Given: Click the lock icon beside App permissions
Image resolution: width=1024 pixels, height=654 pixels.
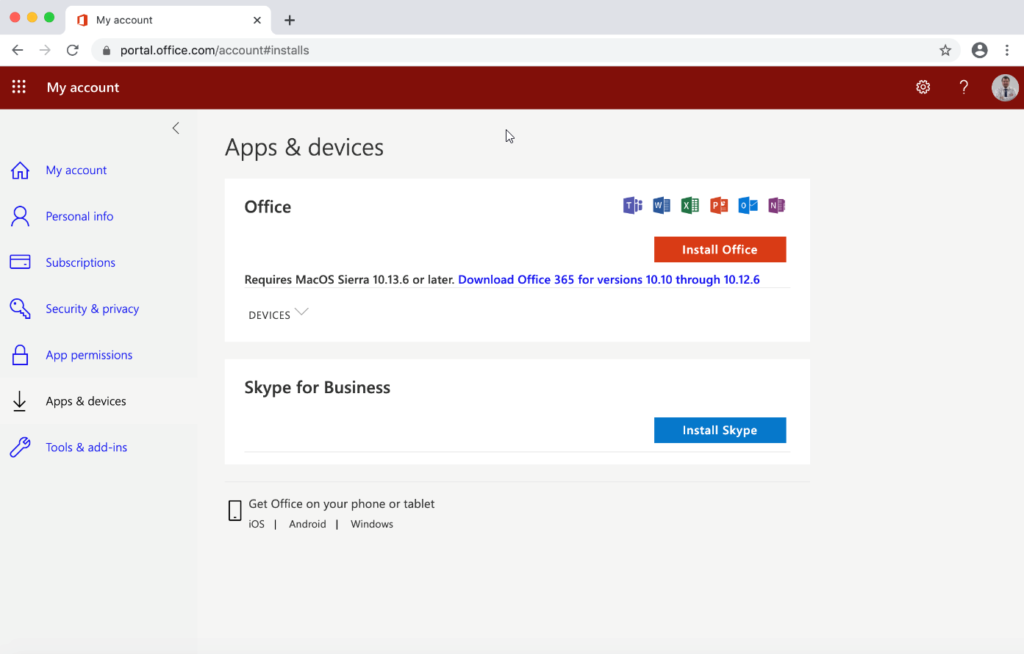Looking at the screenshot, I should click(20, 355).
